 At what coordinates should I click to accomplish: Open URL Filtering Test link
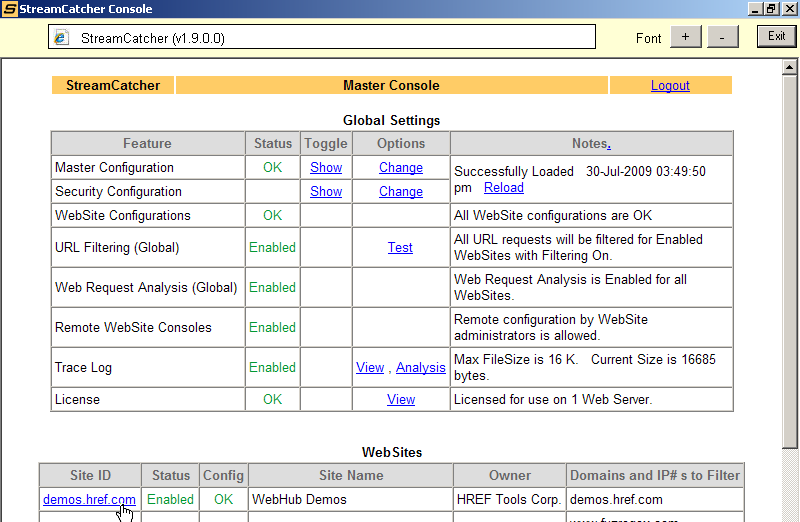tap(400, 247)
